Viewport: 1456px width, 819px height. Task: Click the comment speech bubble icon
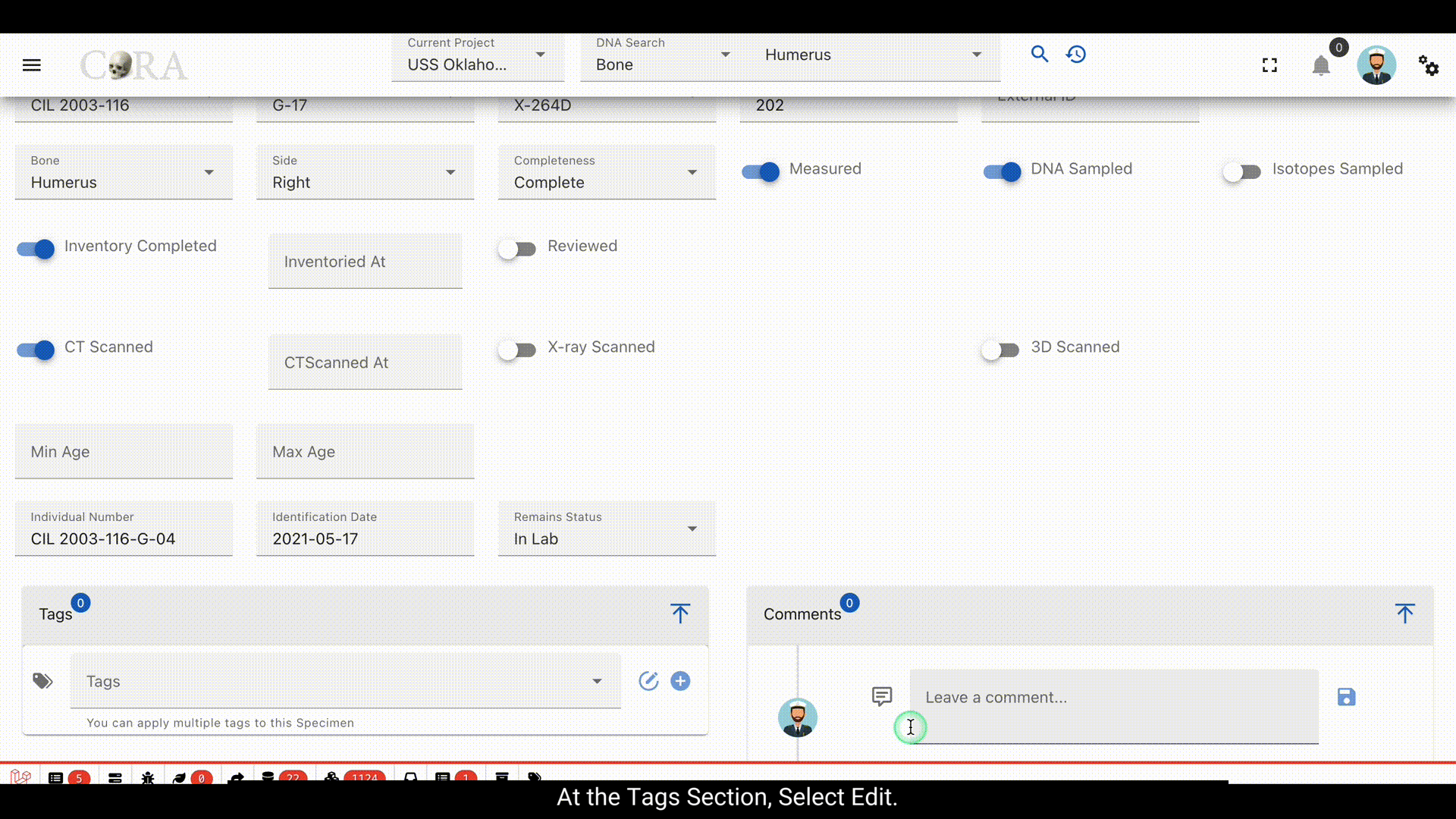point(882,696)
